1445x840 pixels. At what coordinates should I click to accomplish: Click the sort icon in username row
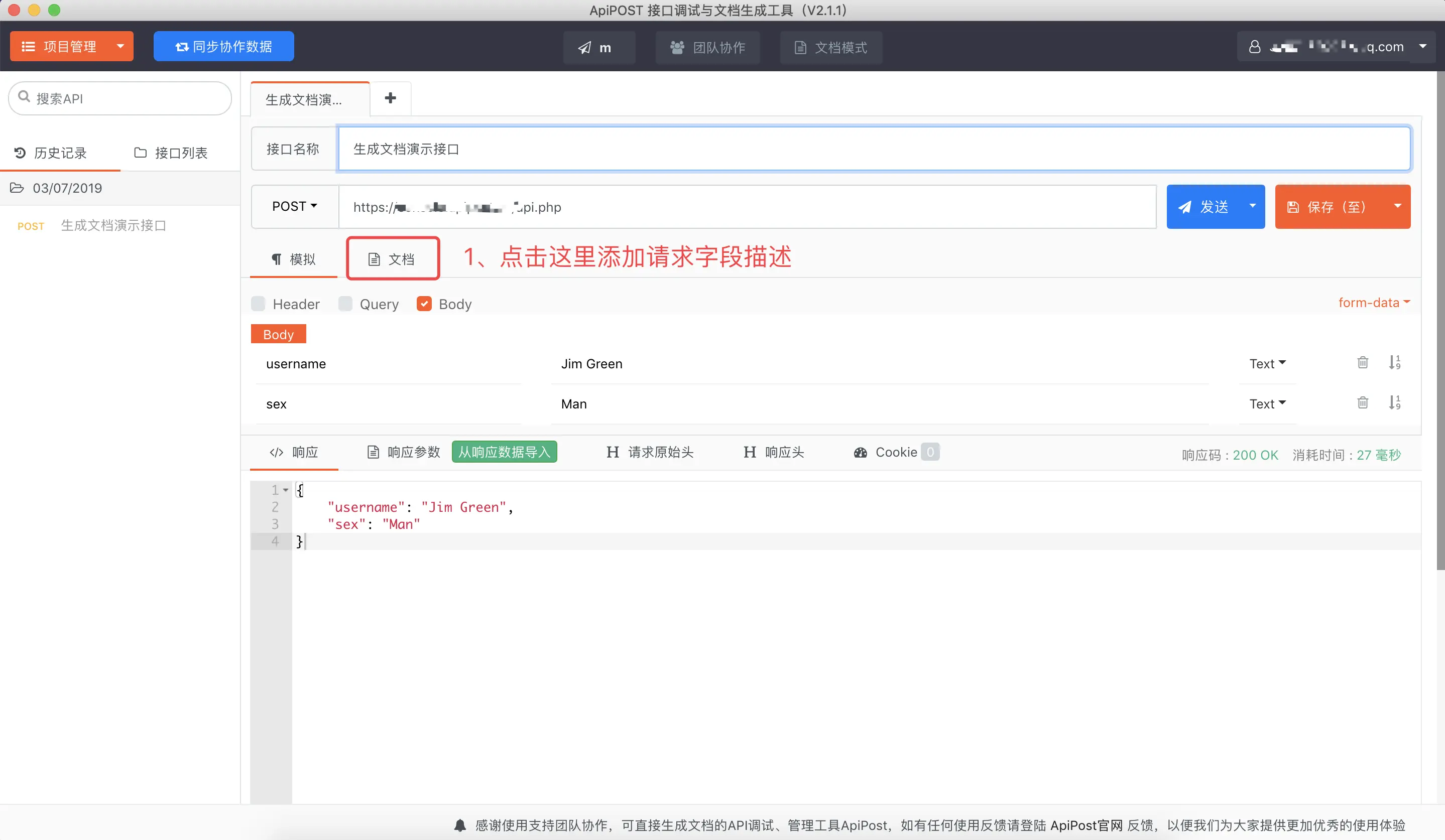click(x=1394, y=363)
